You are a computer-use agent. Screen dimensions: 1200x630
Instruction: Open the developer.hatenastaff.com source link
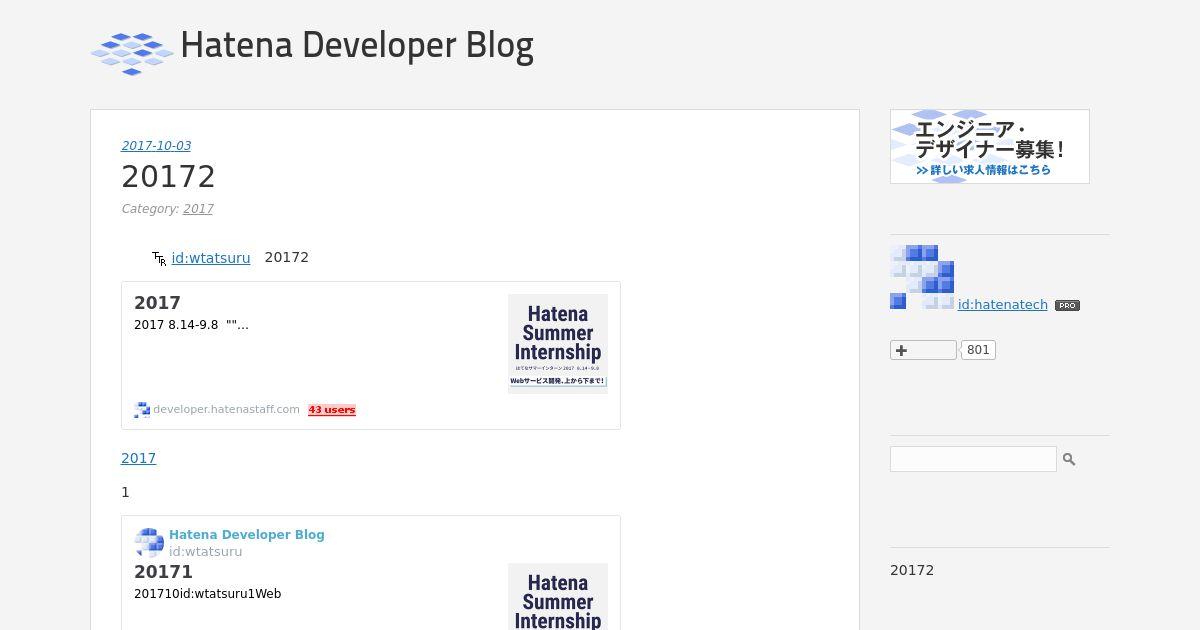click(226, 409)
